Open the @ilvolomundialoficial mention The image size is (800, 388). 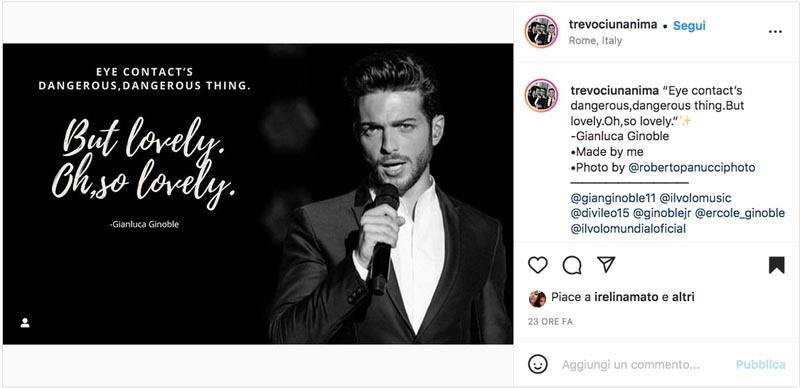[x=628, y=229]
